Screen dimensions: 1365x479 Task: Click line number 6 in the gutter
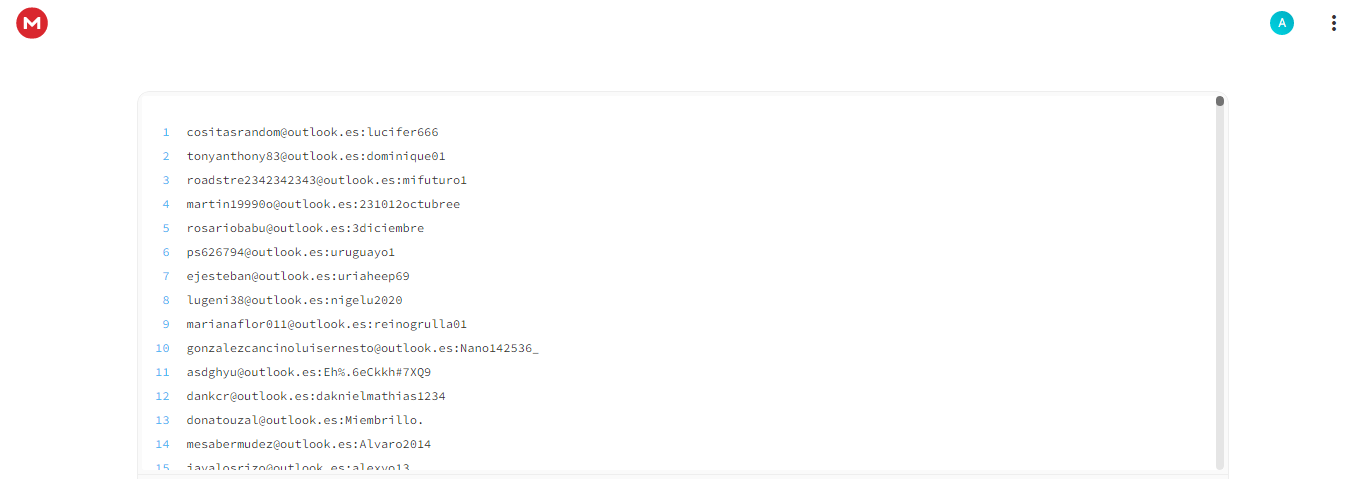tap(166, 252)
